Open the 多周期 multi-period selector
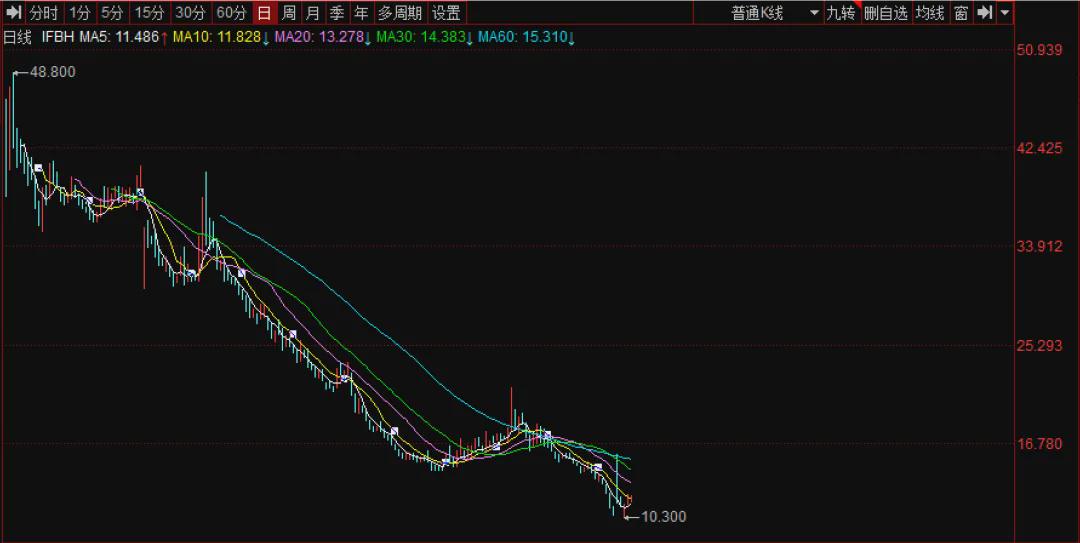The image size is (1080, 543). tap(400, 13)
